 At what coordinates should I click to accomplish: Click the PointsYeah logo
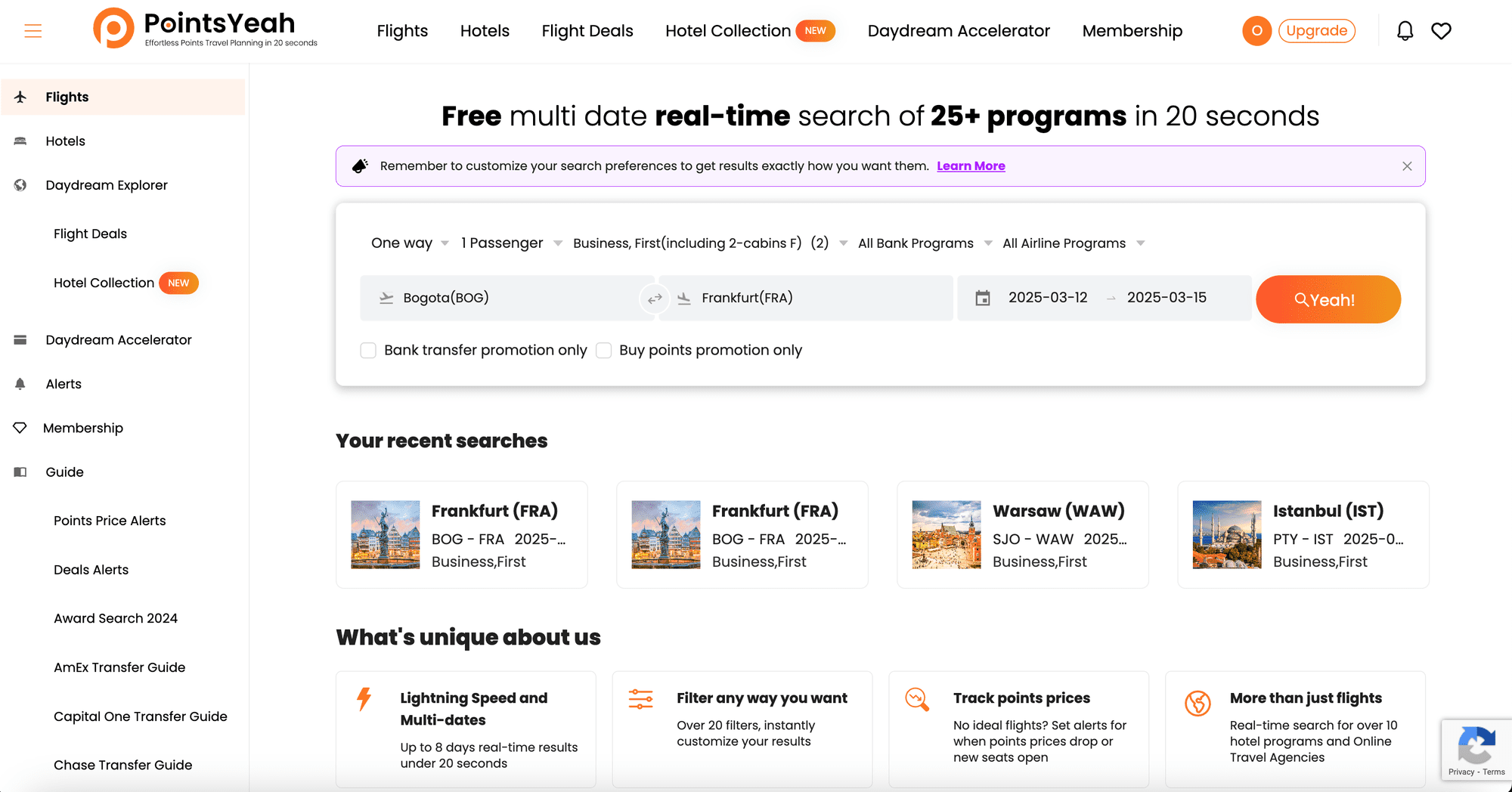[x=205, y=29]
